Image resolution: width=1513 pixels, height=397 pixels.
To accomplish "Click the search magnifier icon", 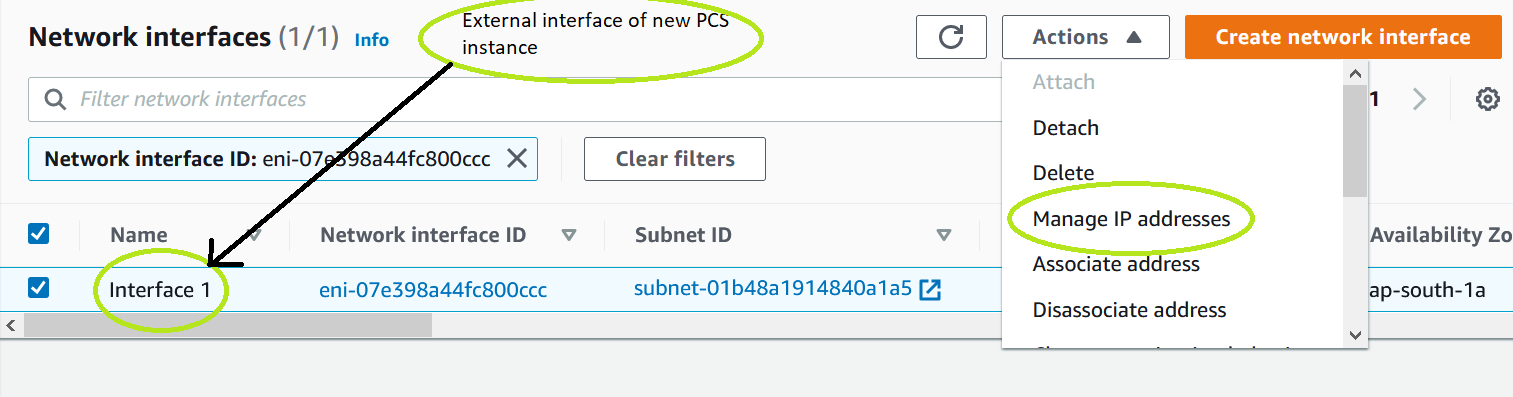I will click(x=55, y=99).
